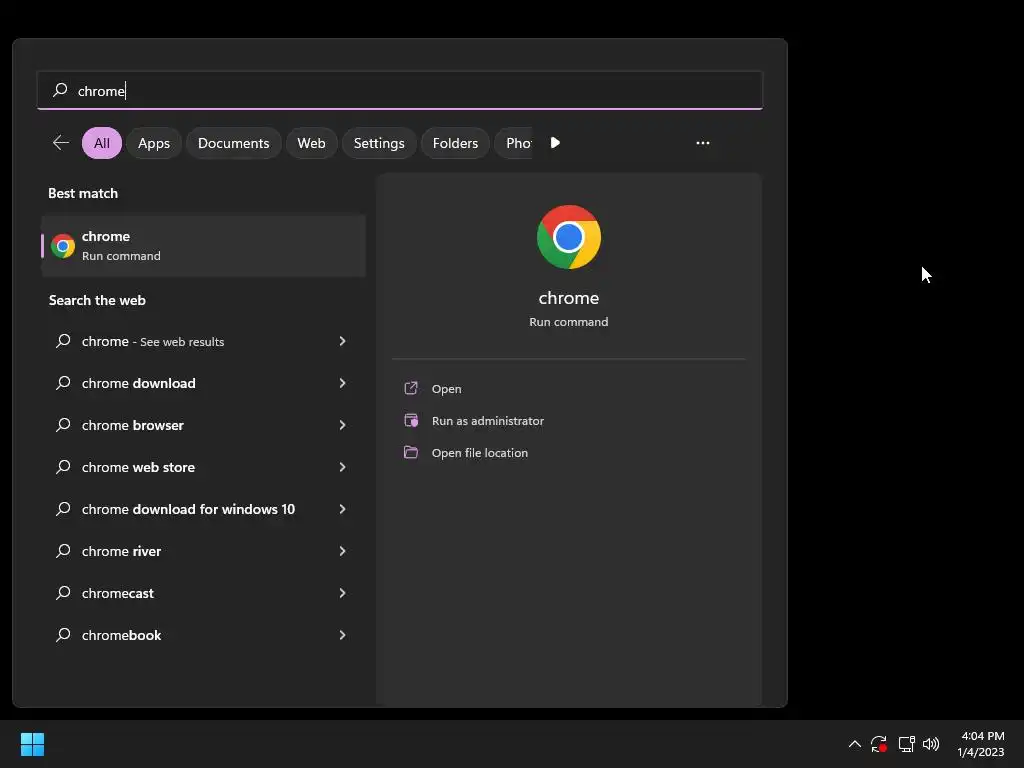
Task: Expand chromebook suggestion chevron
Action: click(x=342, y=634)
